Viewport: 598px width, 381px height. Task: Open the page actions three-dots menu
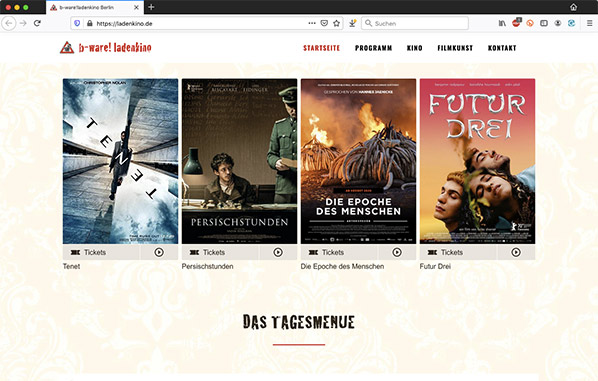[x=312, y=23]
